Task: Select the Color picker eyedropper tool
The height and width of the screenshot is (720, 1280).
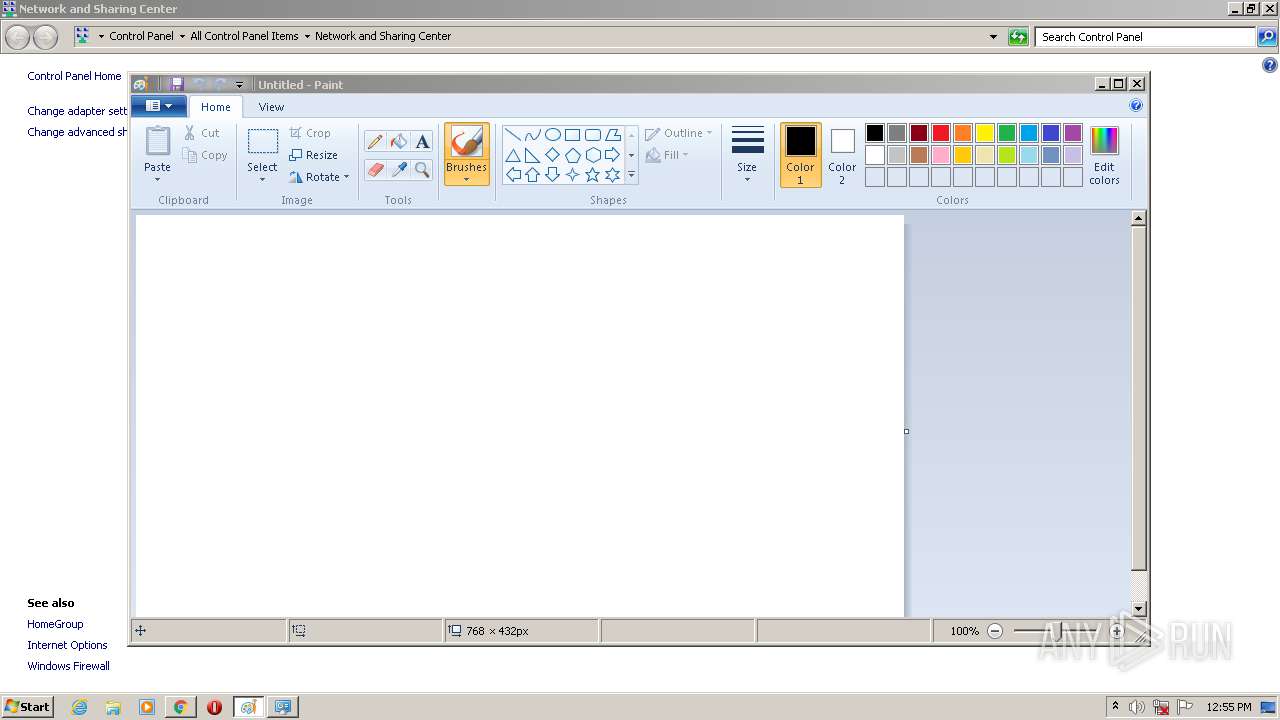Action: tap(399, 170)
